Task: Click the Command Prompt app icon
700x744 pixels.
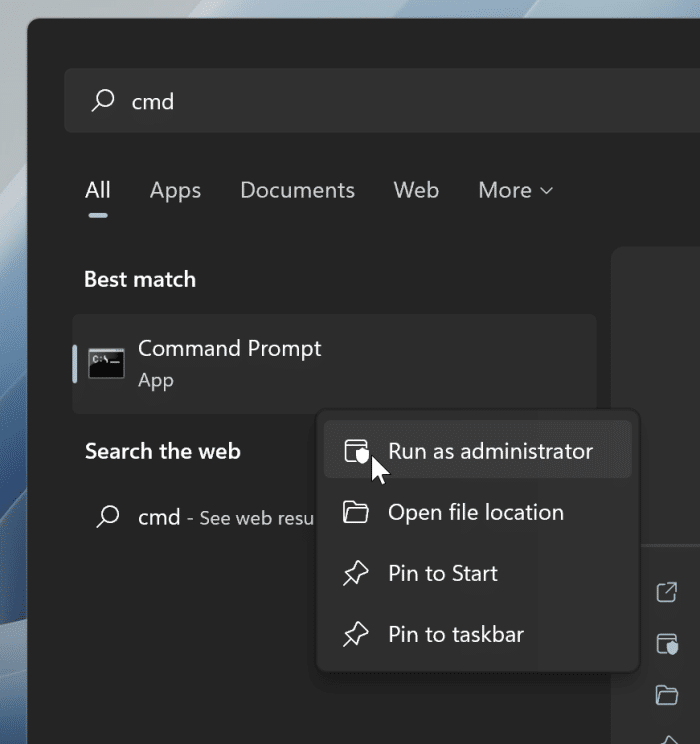Action: [106, 363]
